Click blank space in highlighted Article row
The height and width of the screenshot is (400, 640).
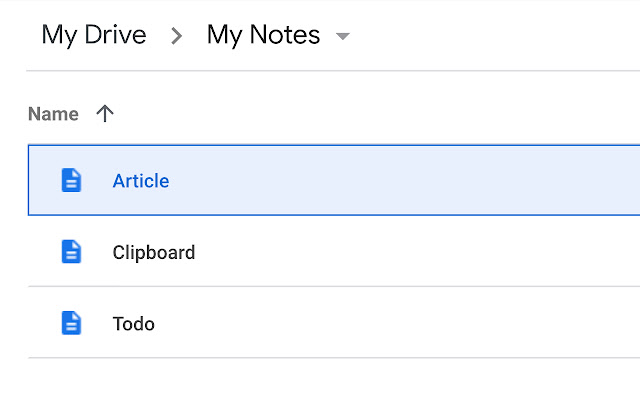[420, 181]
